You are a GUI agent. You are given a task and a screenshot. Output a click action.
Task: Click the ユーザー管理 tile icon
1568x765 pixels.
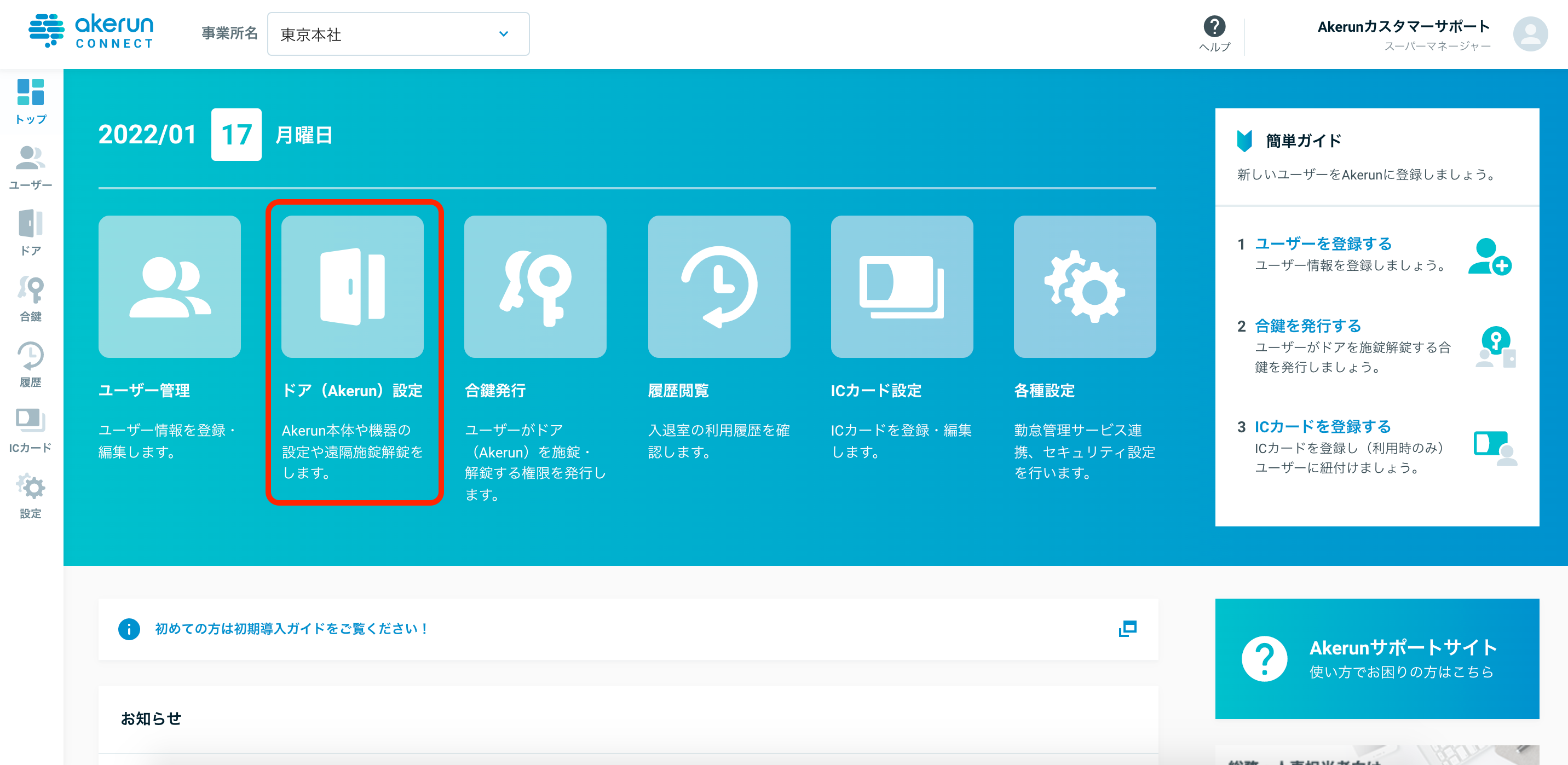pos(169,287)
